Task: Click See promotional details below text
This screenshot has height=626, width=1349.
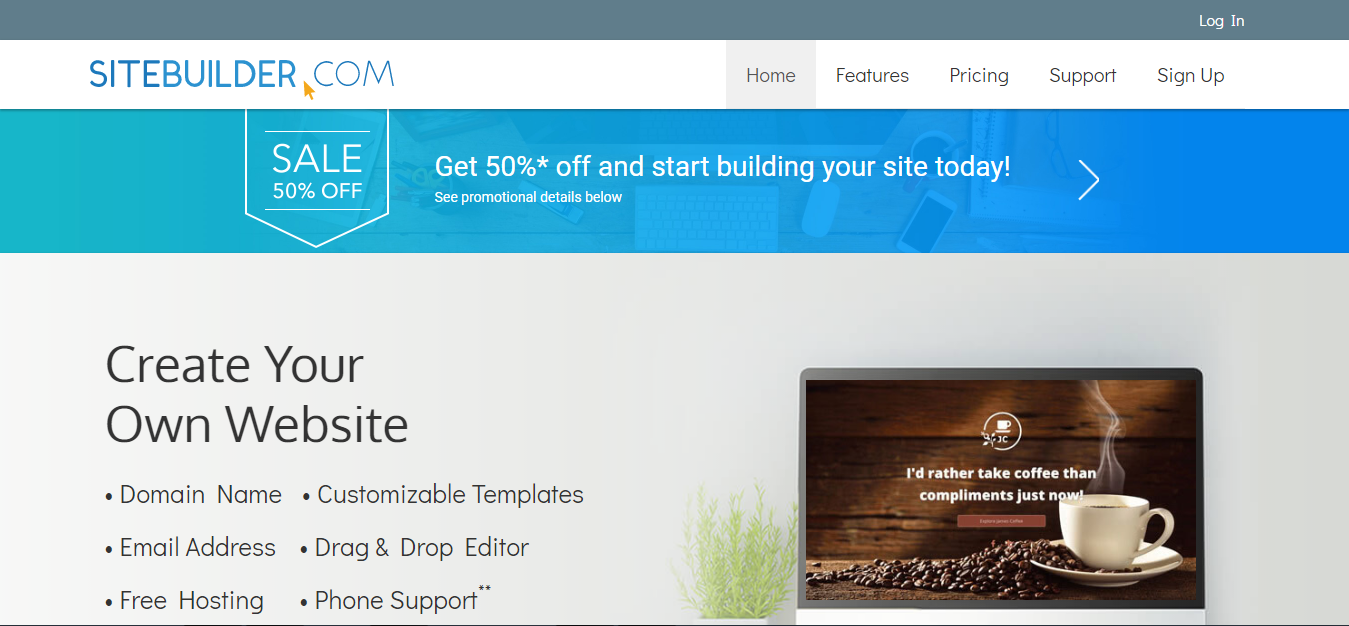Action: 528,197
